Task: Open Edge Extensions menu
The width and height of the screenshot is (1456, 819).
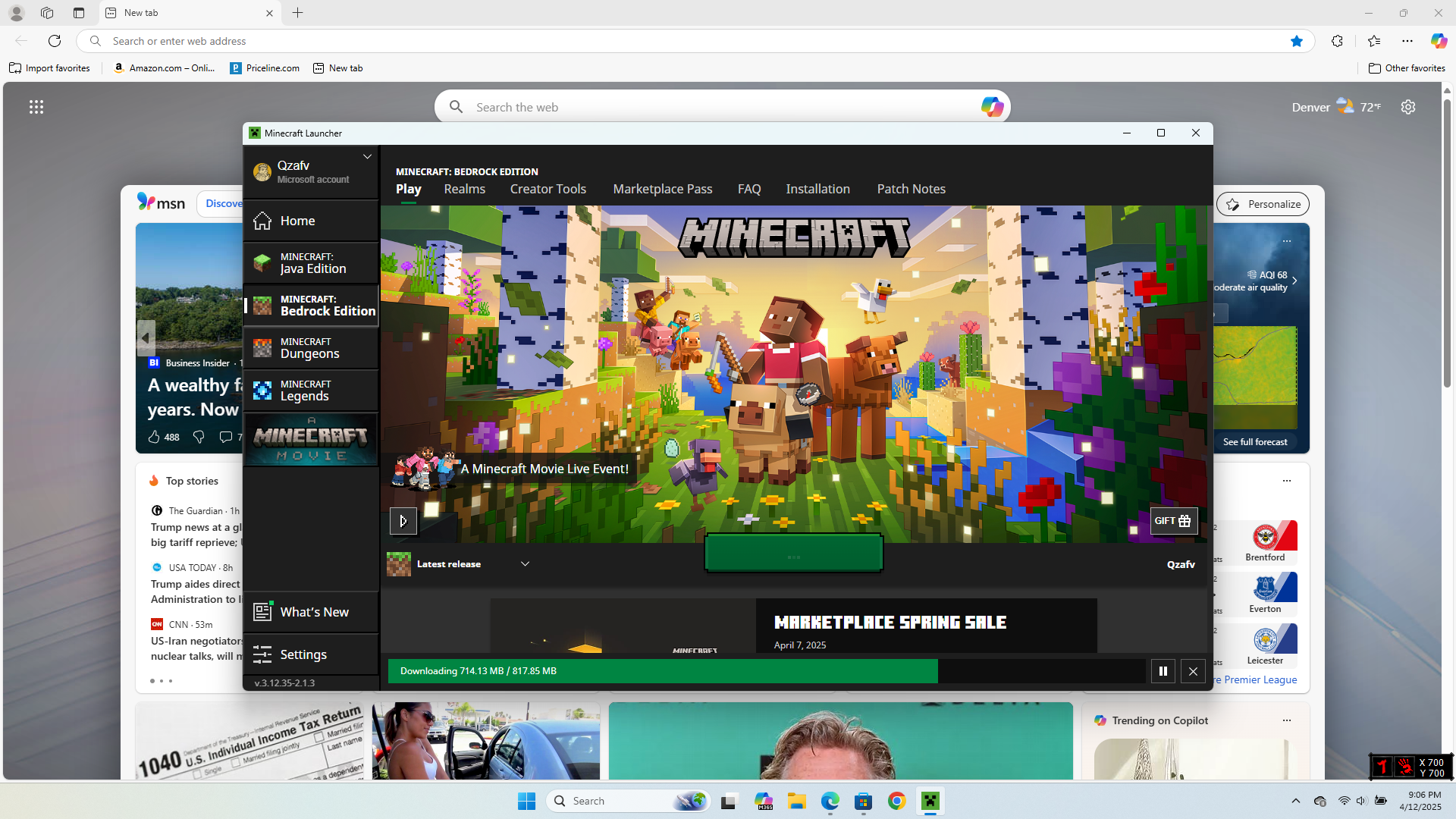Action: click(x=1337, y=41)
